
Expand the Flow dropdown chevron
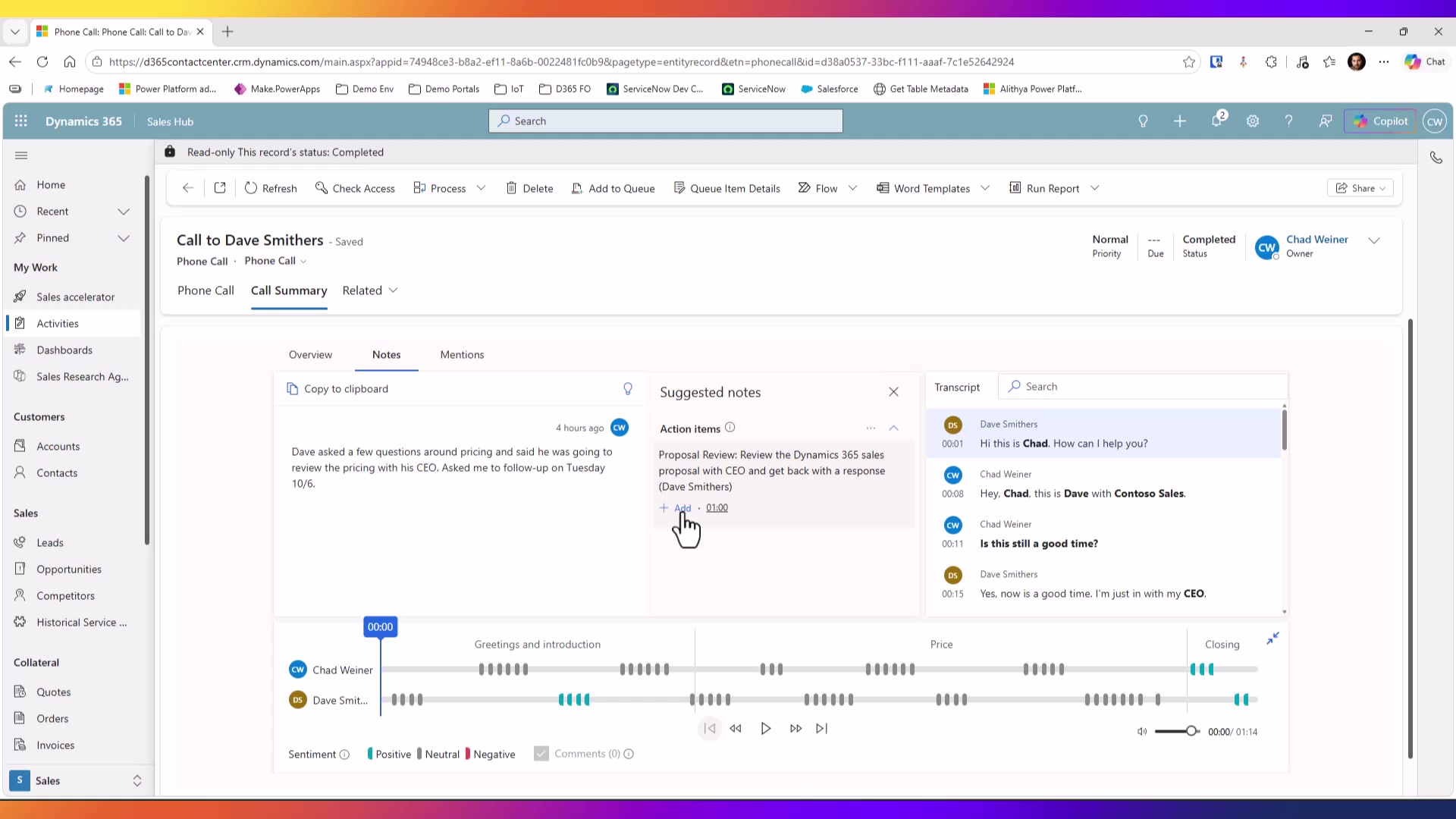tap(852, 188)
